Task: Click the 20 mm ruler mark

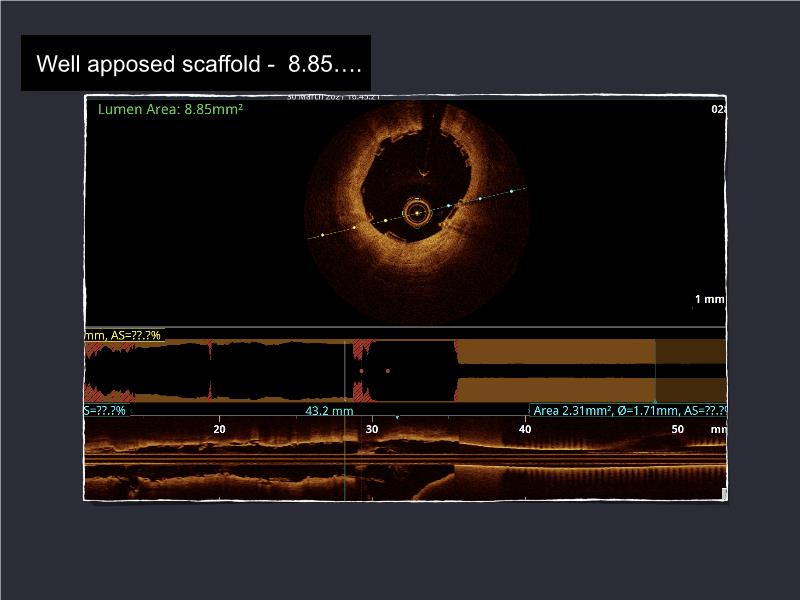Action: [219, 429]
